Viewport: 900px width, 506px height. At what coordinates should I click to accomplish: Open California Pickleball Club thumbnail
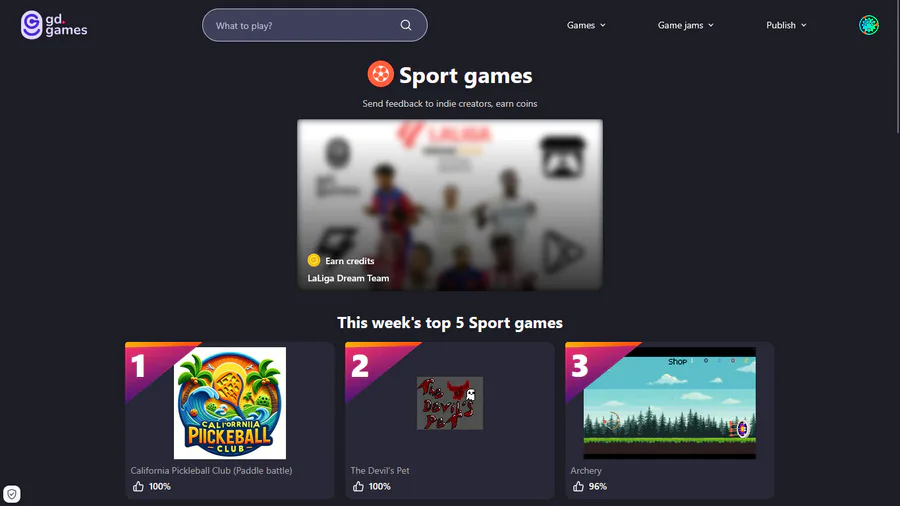point(230,403)
